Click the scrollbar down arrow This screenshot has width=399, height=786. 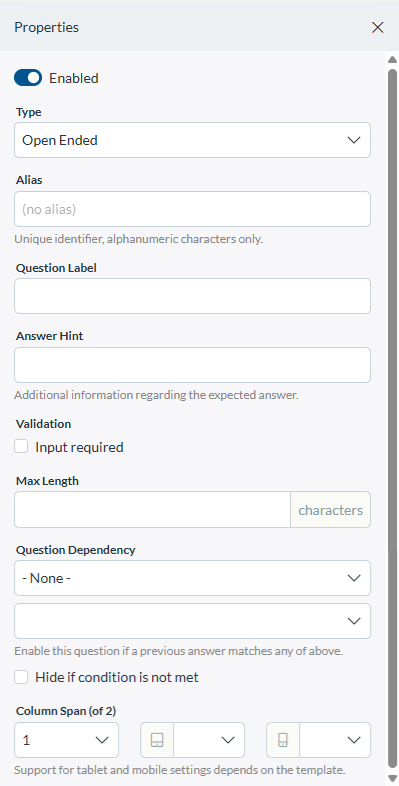pyautogui.click(x=392, y=777)
